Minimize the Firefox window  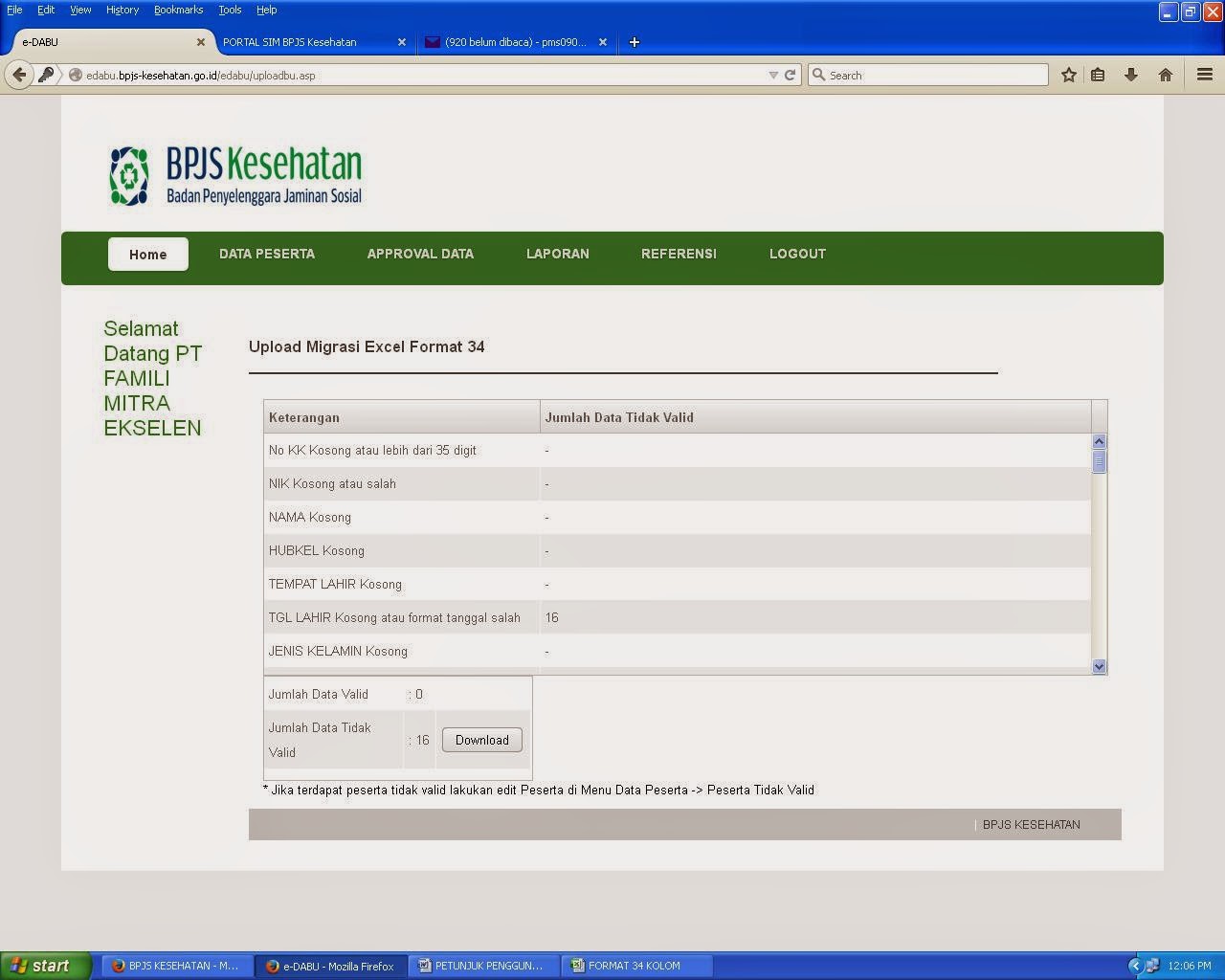coord(1168,11)
